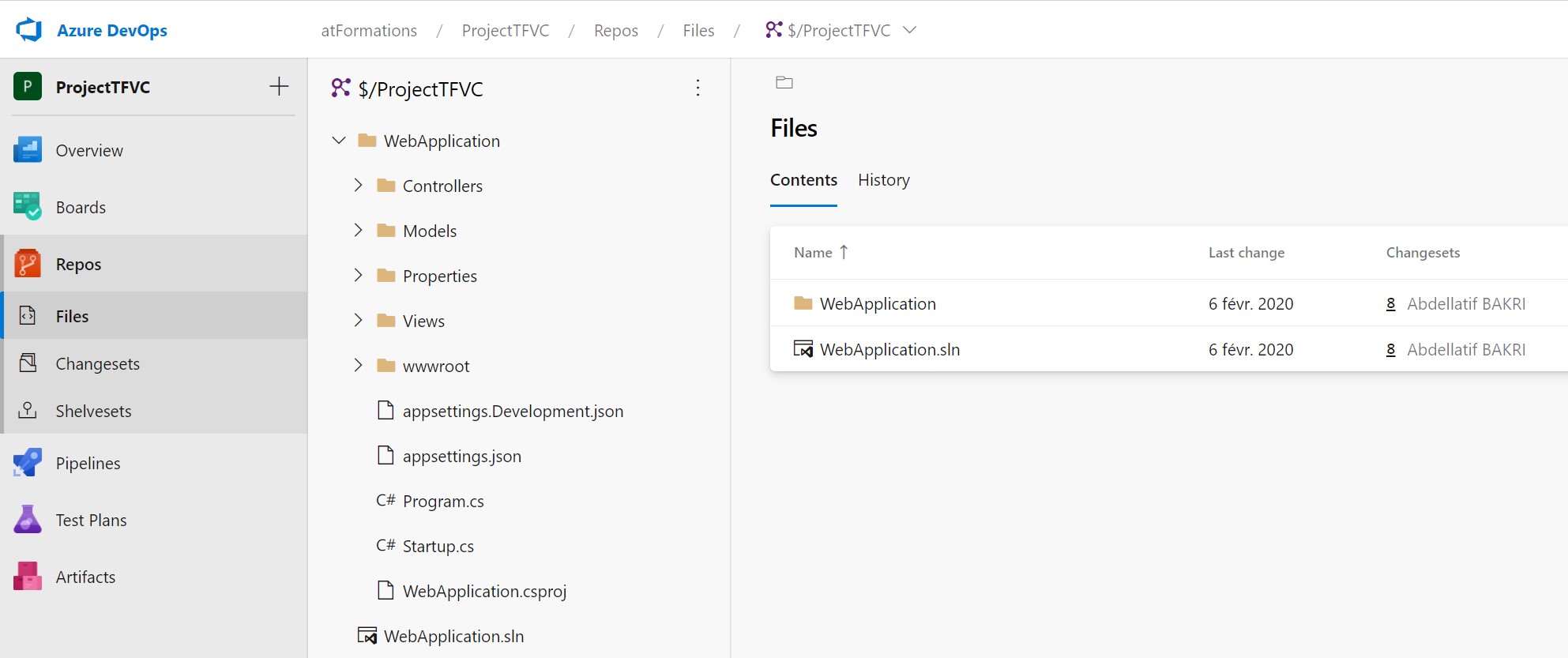Select Overview in the navigation menu
This screenshot has width=1568, height=658.
89,151
